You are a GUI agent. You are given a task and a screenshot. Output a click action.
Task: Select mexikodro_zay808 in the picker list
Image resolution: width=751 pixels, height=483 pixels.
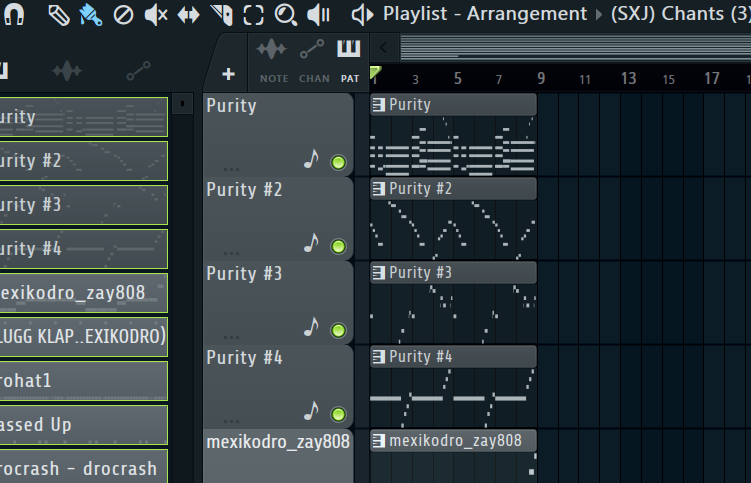pos(84,293)
